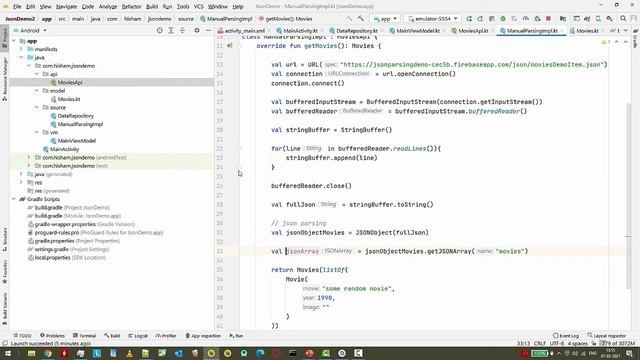
Task: Switch to the DataRepository.kt editor tab
Action: pyautogui.click(x=356, y=31)
